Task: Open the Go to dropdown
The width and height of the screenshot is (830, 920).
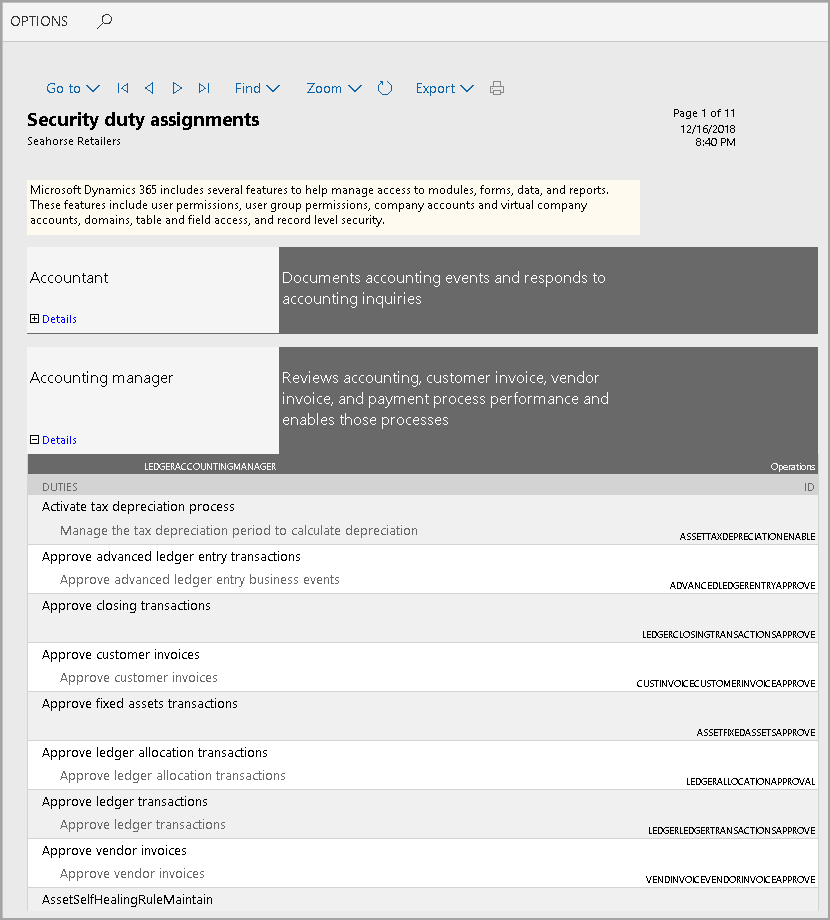Action: (x=73, y=88)
